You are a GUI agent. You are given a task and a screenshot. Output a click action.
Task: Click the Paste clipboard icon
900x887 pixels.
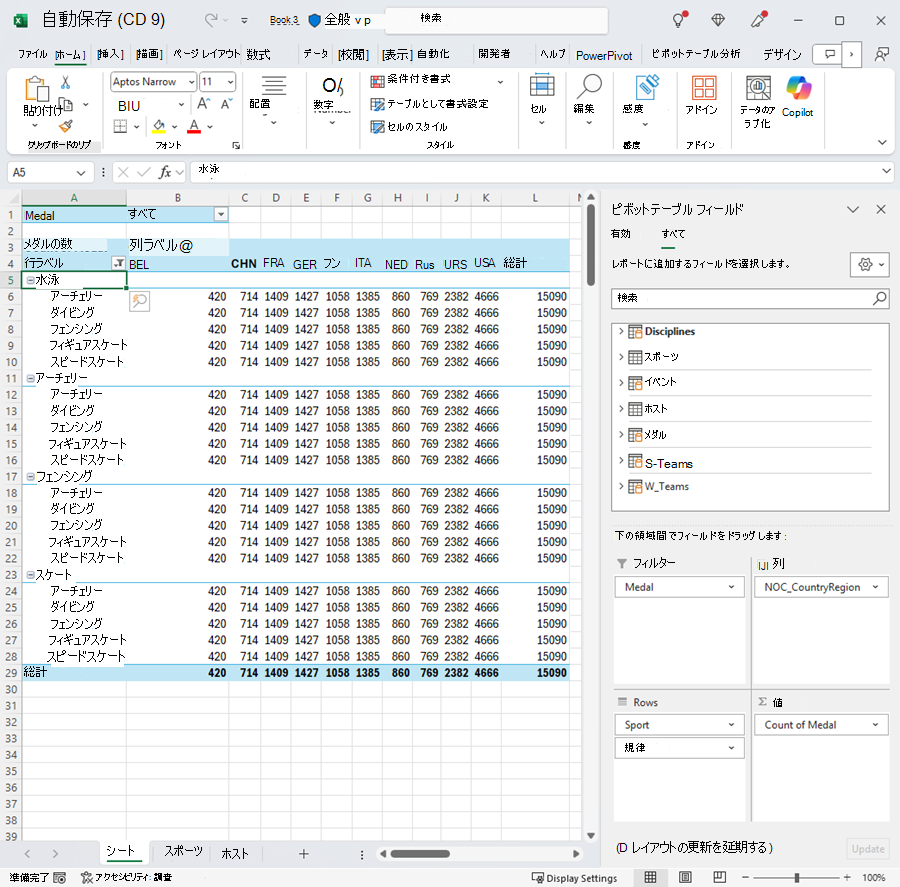36,89
